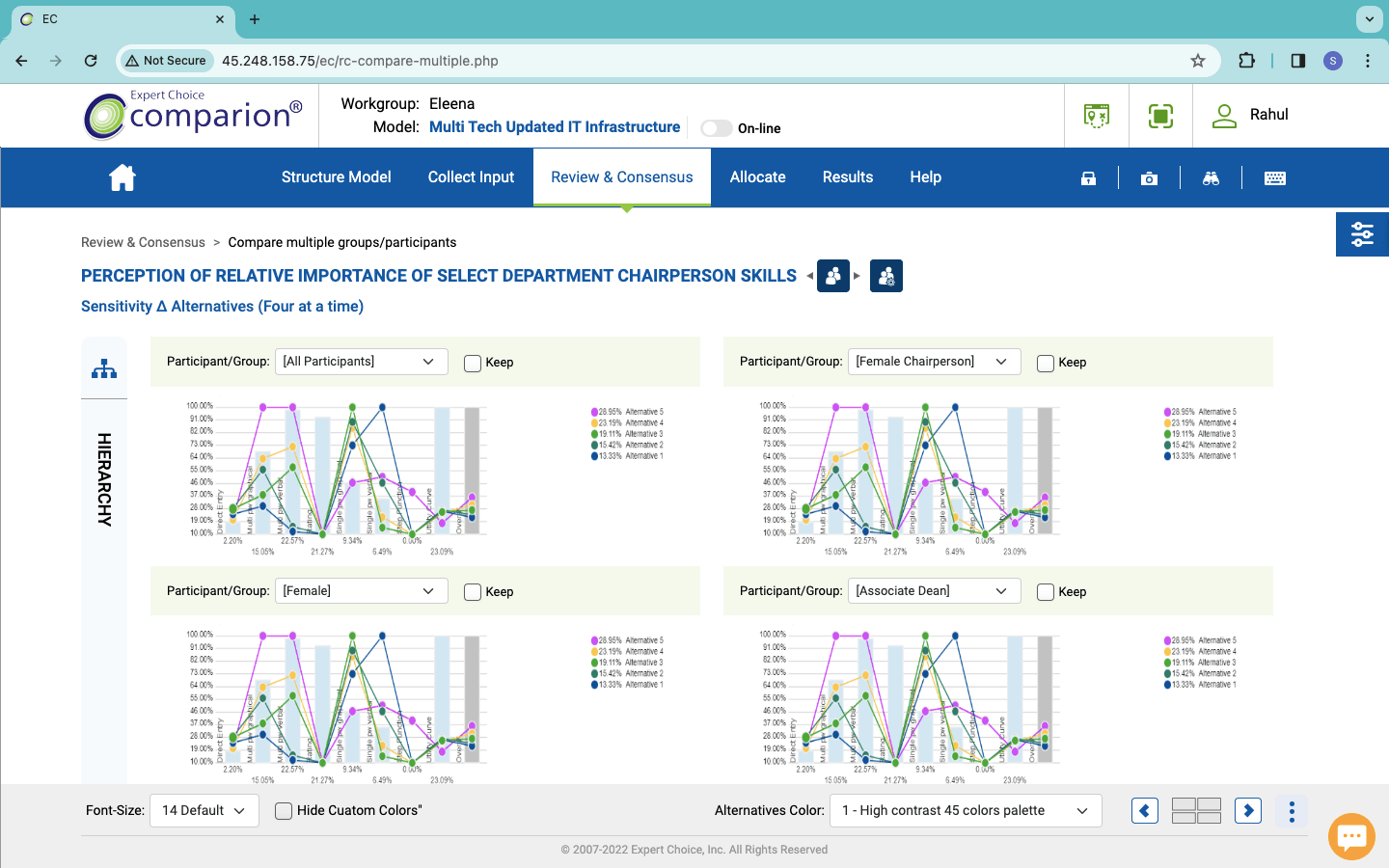
Task: Go to previous objective with left triangle
Action: pos(809,276)
